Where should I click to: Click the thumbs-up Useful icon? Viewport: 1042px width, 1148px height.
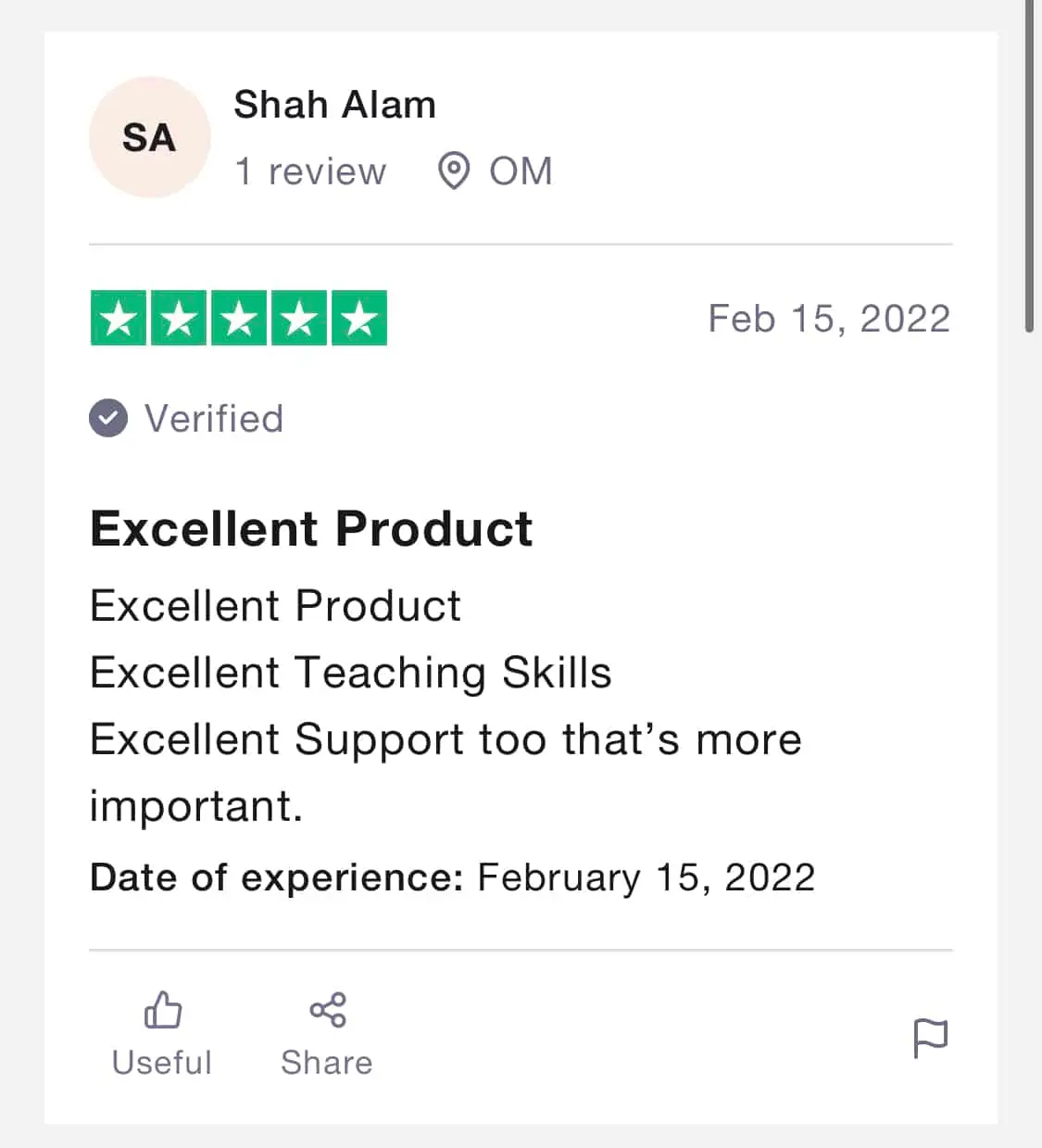pos(163,1010)
